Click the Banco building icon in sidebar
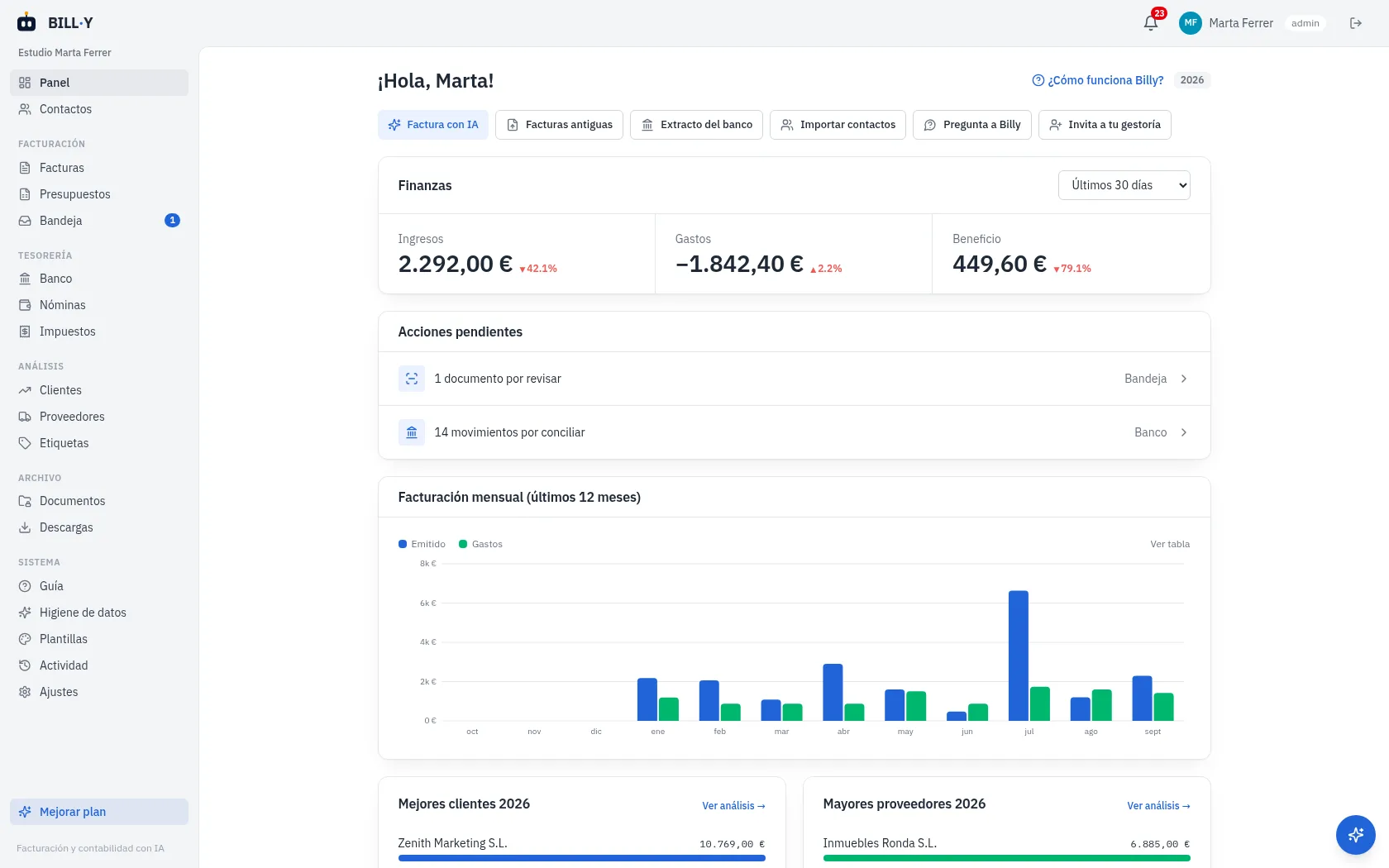Image resolution: width=1389 pixels, height=868 pixels. point(25,279)
